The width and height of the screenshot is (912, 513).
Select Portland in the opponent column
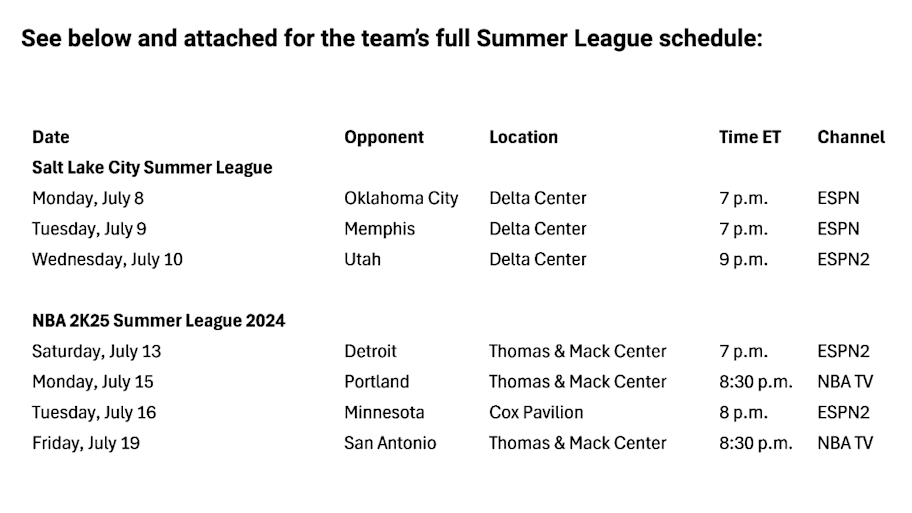377,382
